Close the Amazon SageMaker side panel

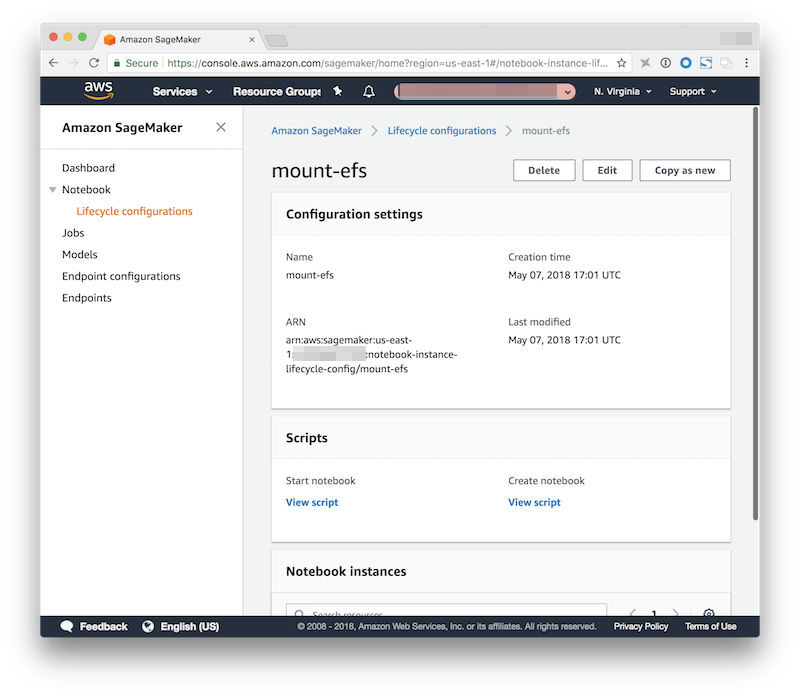point(221,127)
